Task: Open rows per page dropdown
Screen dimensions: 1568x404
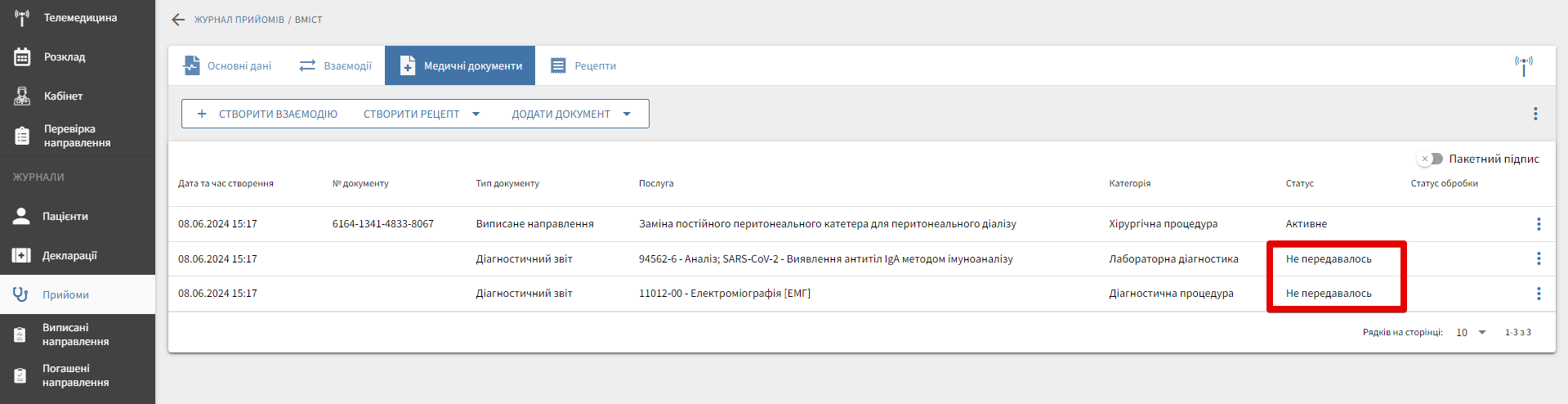Action: pyautogui.click(x=1471, y=332)
